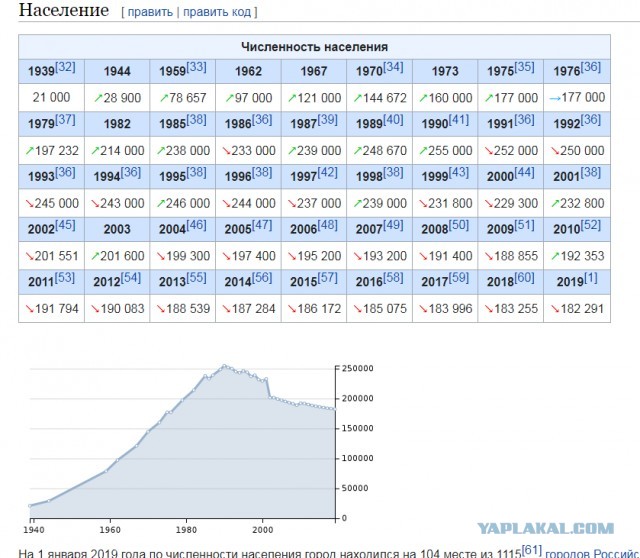Open reference [41] next to 1990
The height and width of the screenshot is (558, 640).
point(459,120)
